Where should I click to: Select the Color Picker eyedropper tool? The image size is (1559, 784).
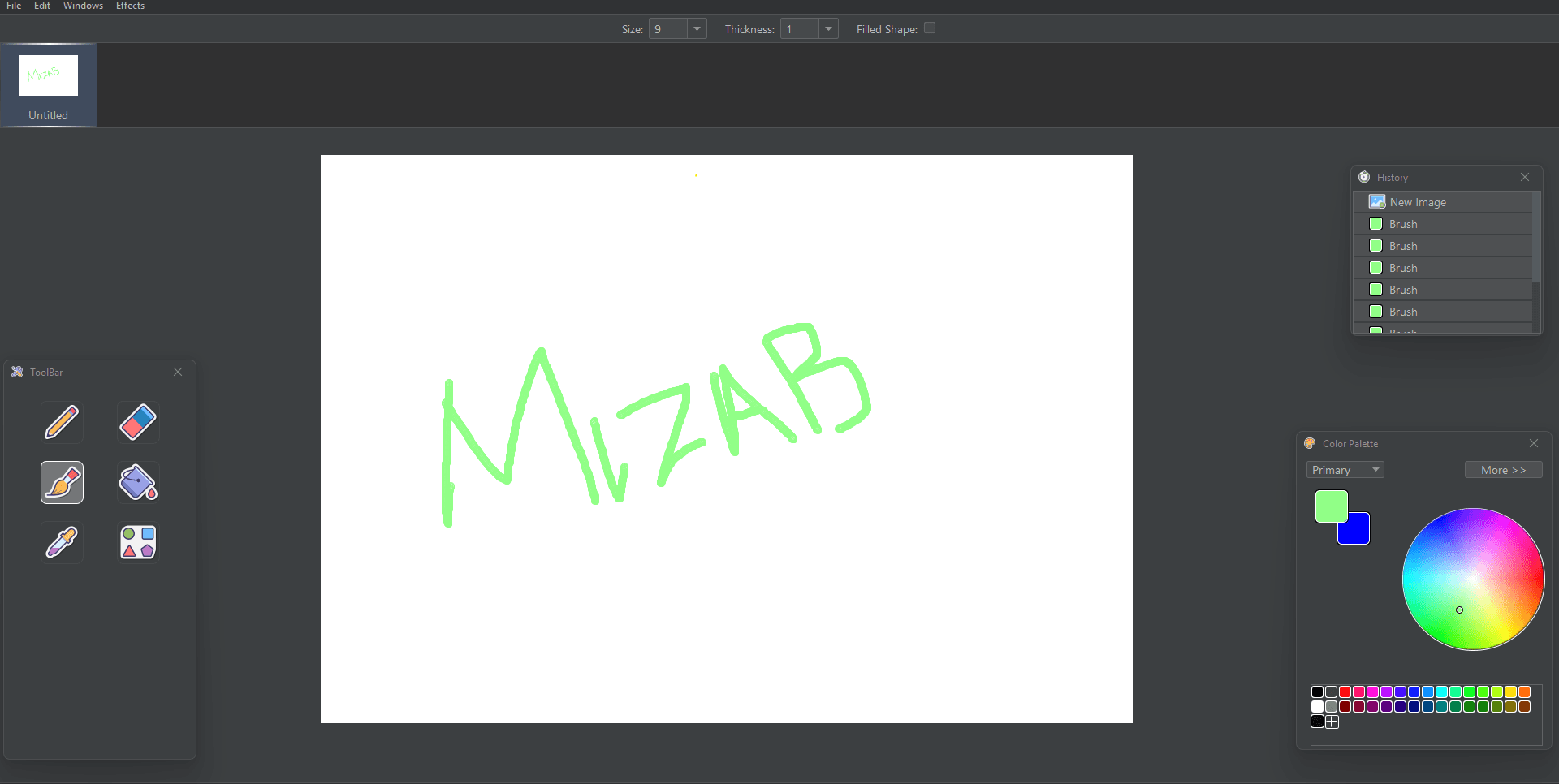tap(63, 542)
